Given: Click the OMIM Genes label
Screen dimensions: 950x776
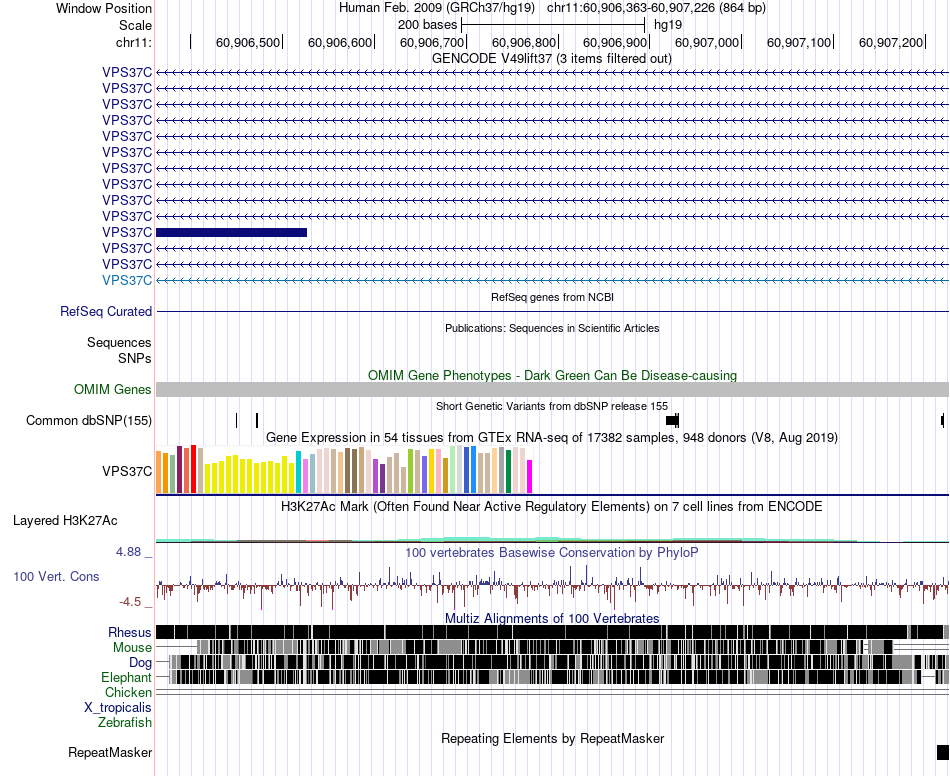Looking at the screenshot, I should click(113, 390).
